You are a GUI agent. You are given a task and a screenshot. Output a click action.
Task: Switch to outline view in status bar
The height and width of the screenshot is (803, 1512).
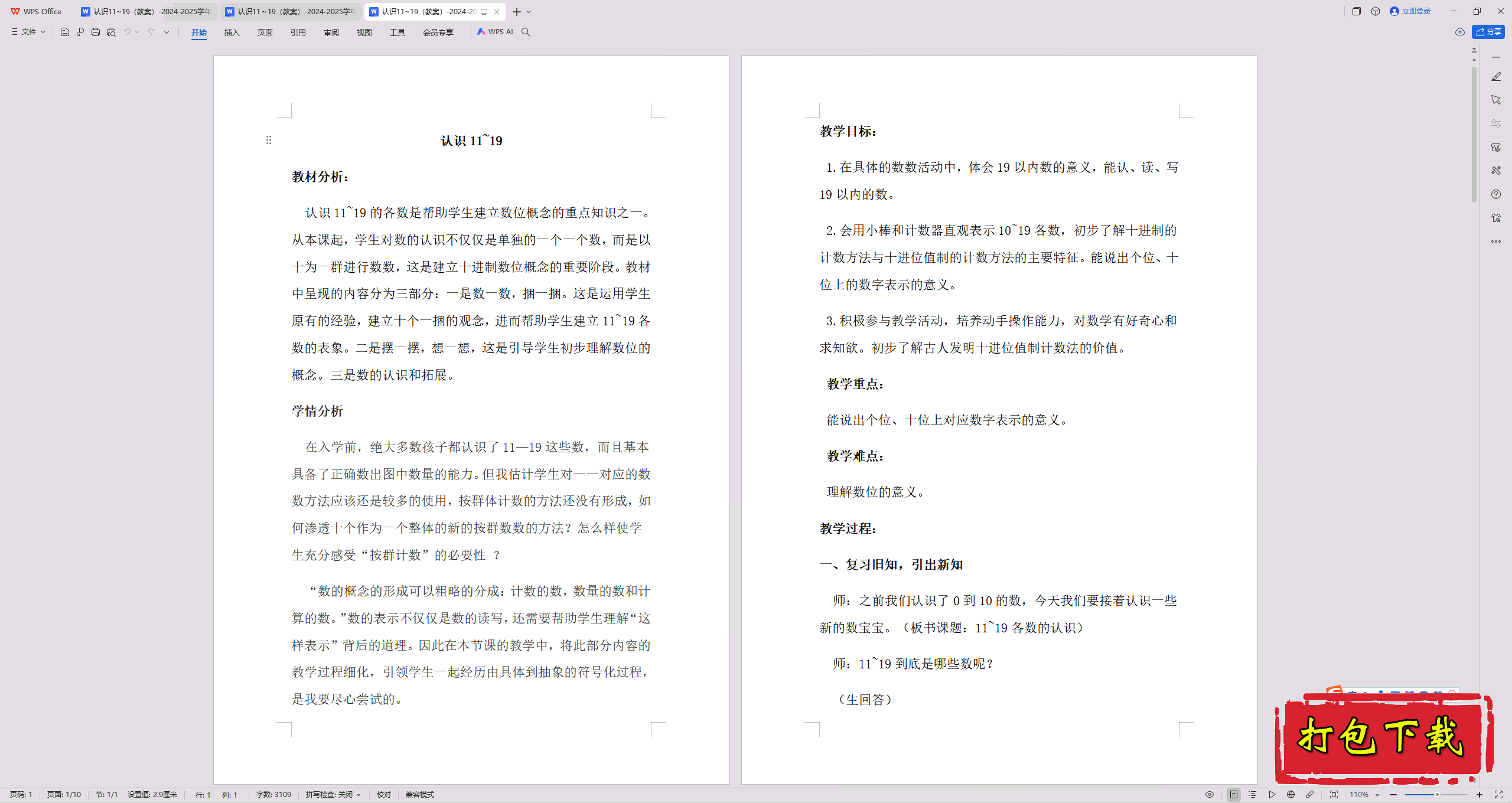pyautogui.click(x=1252, y=795)
